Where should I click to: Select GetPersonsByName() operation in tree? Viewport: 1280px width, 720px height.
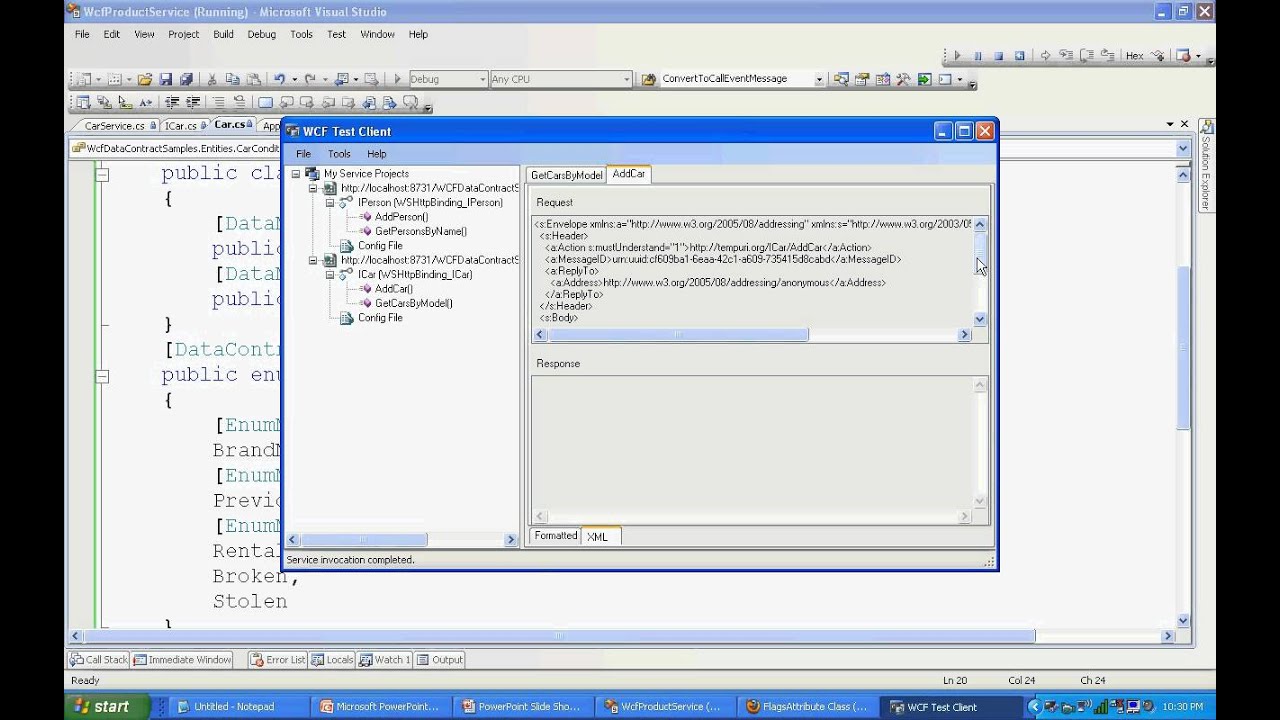click(420, 231)
